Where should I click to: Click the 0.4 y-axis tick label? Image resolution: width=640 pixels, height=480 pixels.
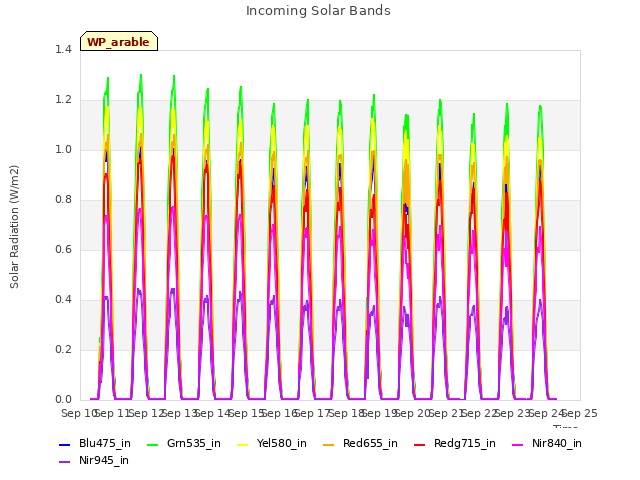coord(63,300)
